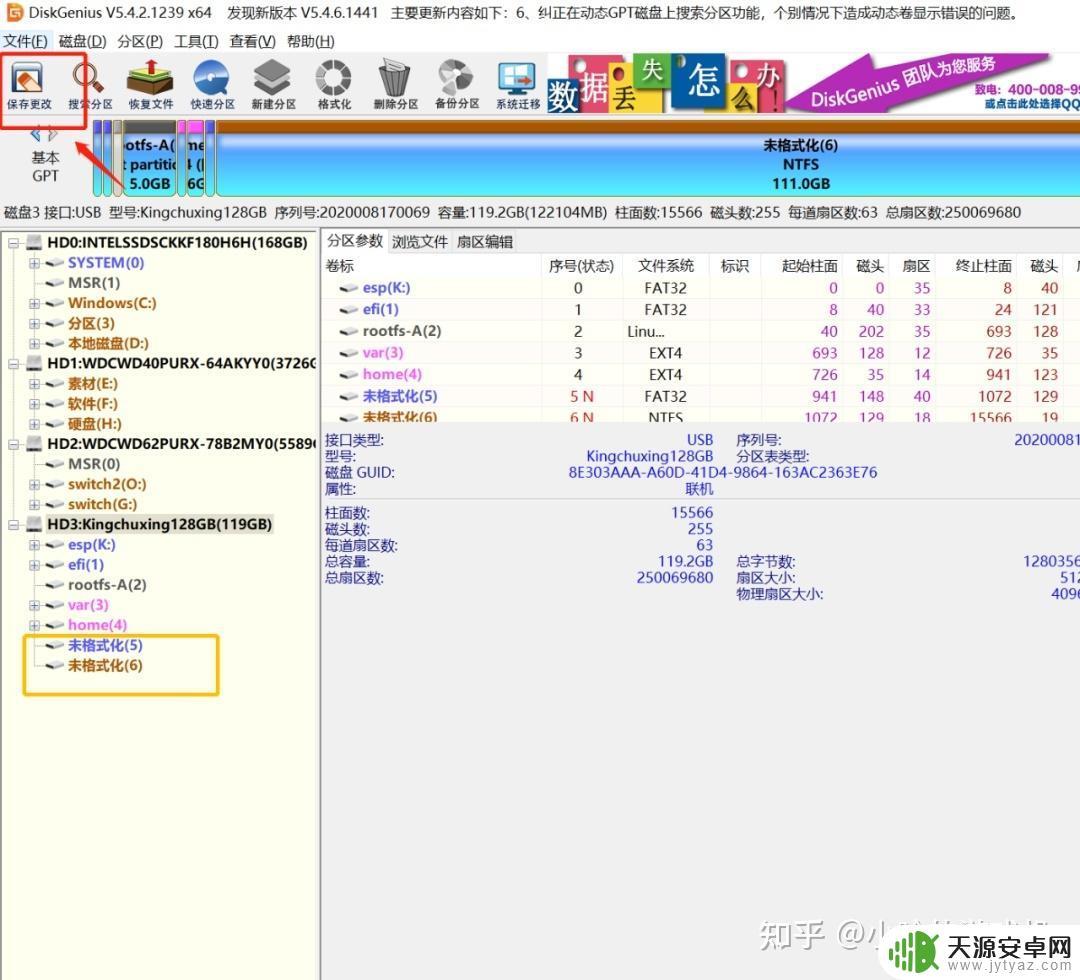The image size is (1080, 980).
Task: Open the 查看(V) menu
Action: click(252, 41)
